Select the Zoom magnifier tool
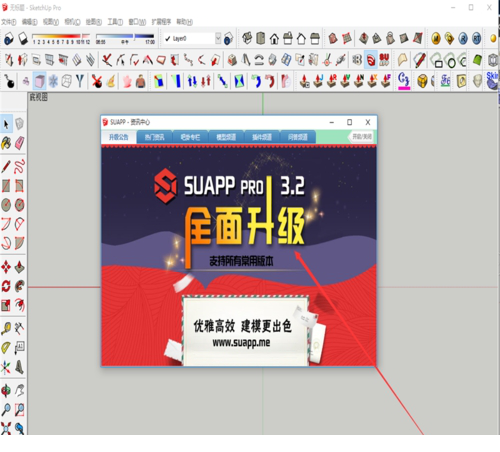The width and height of the screenshot is (500, 452). (x=6, y=409)
